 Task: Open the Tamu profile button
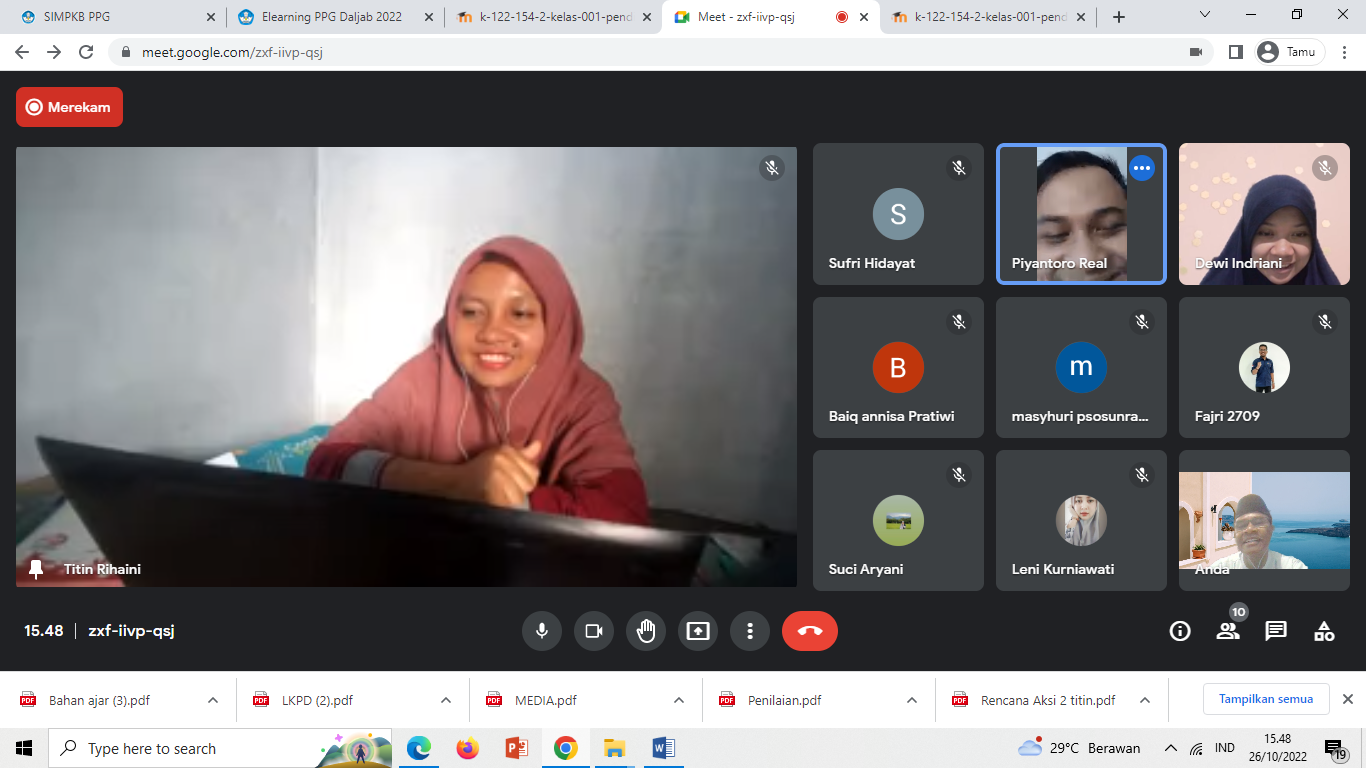pos(1290,52)
